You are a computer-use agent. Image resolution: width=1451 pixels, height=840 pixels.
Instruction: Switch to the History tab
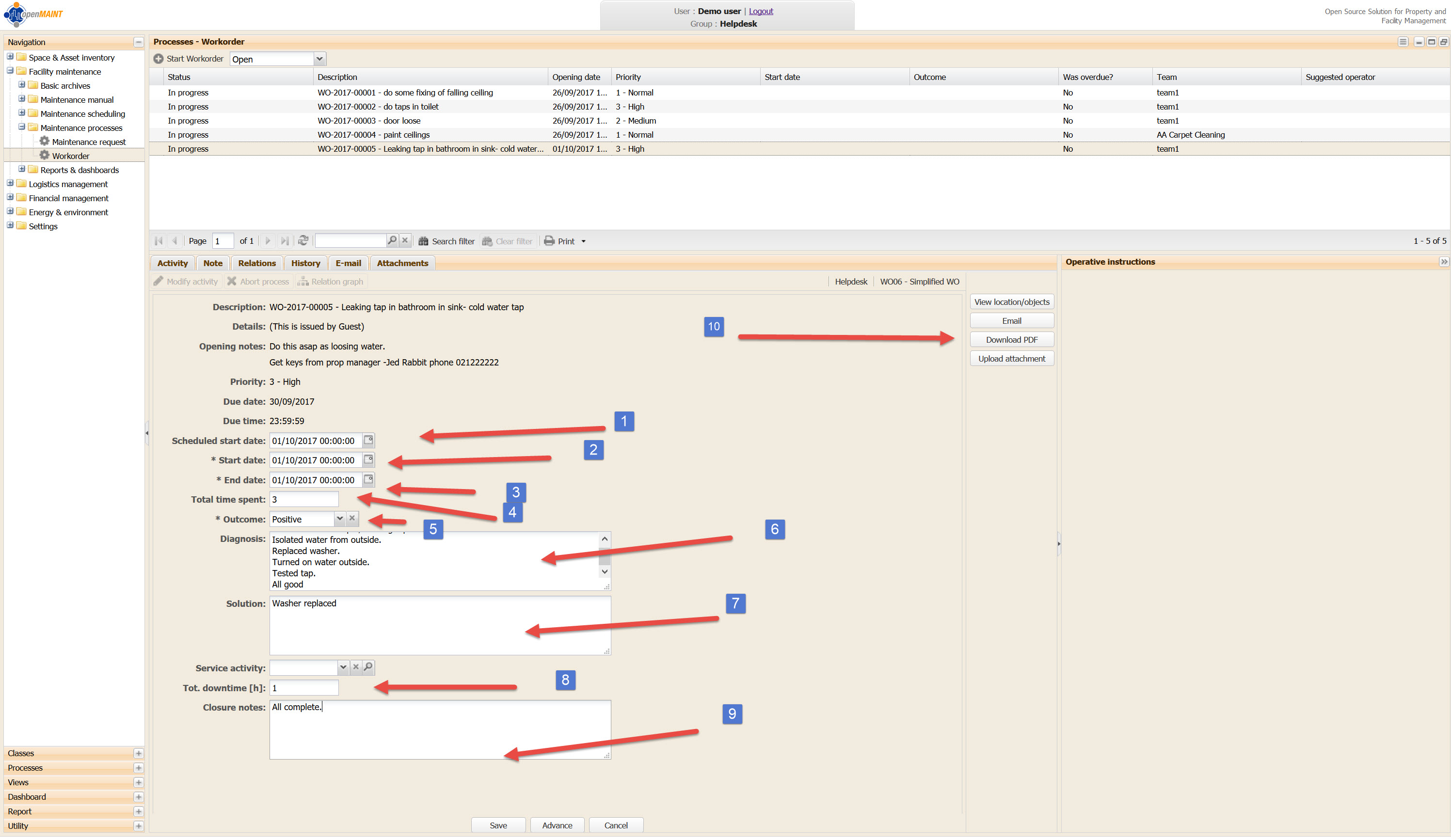click(x=305, y=263)
